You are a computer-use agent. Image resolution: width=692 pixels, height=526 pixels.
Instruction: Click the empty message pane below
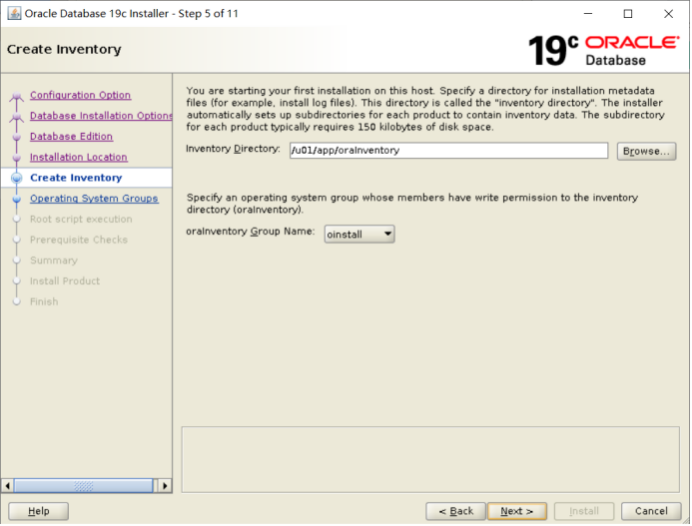point(430,459)
